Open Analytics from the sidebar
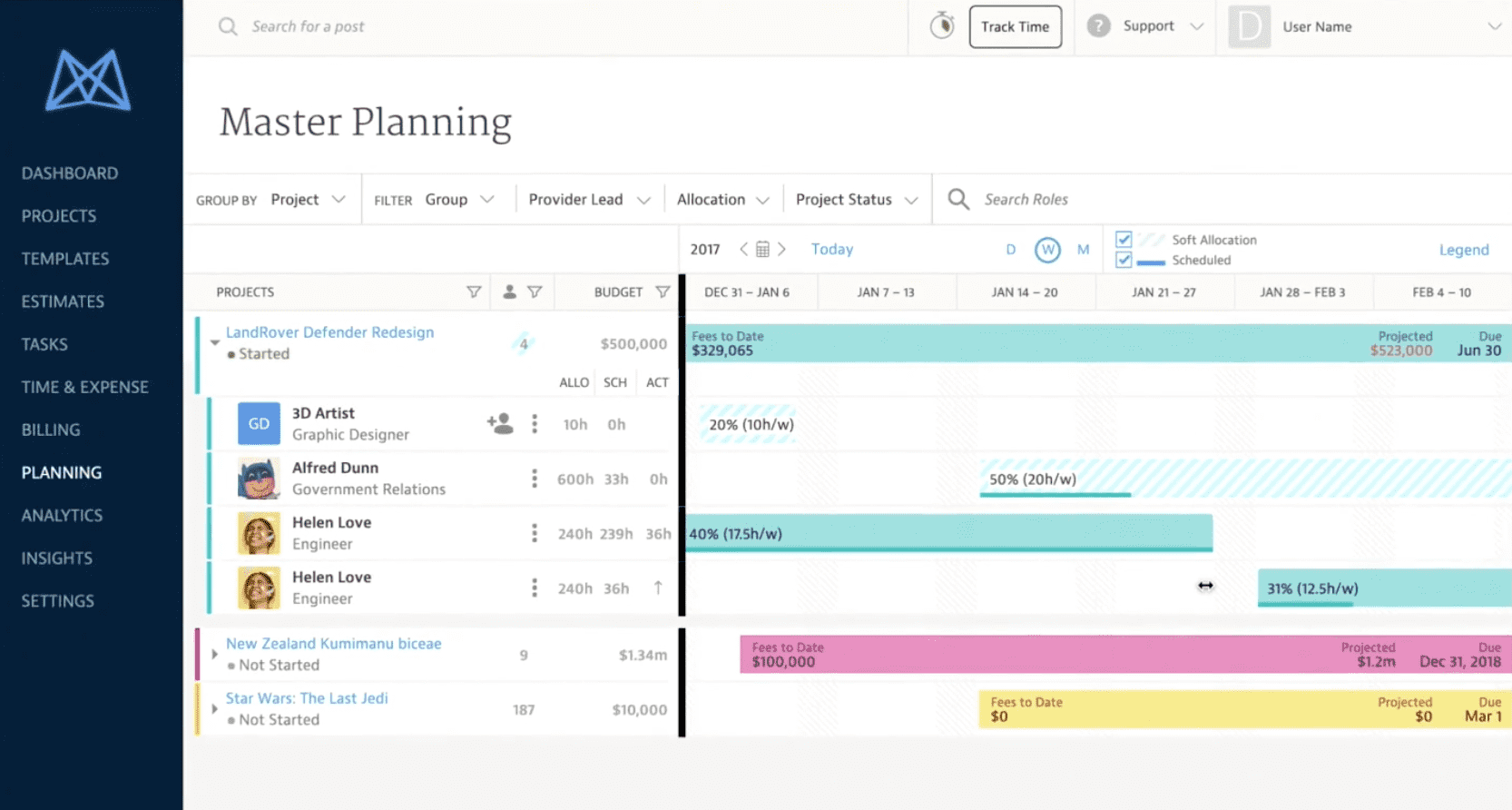This screenshot has width=1512, height=810. (x=62, y=515)
